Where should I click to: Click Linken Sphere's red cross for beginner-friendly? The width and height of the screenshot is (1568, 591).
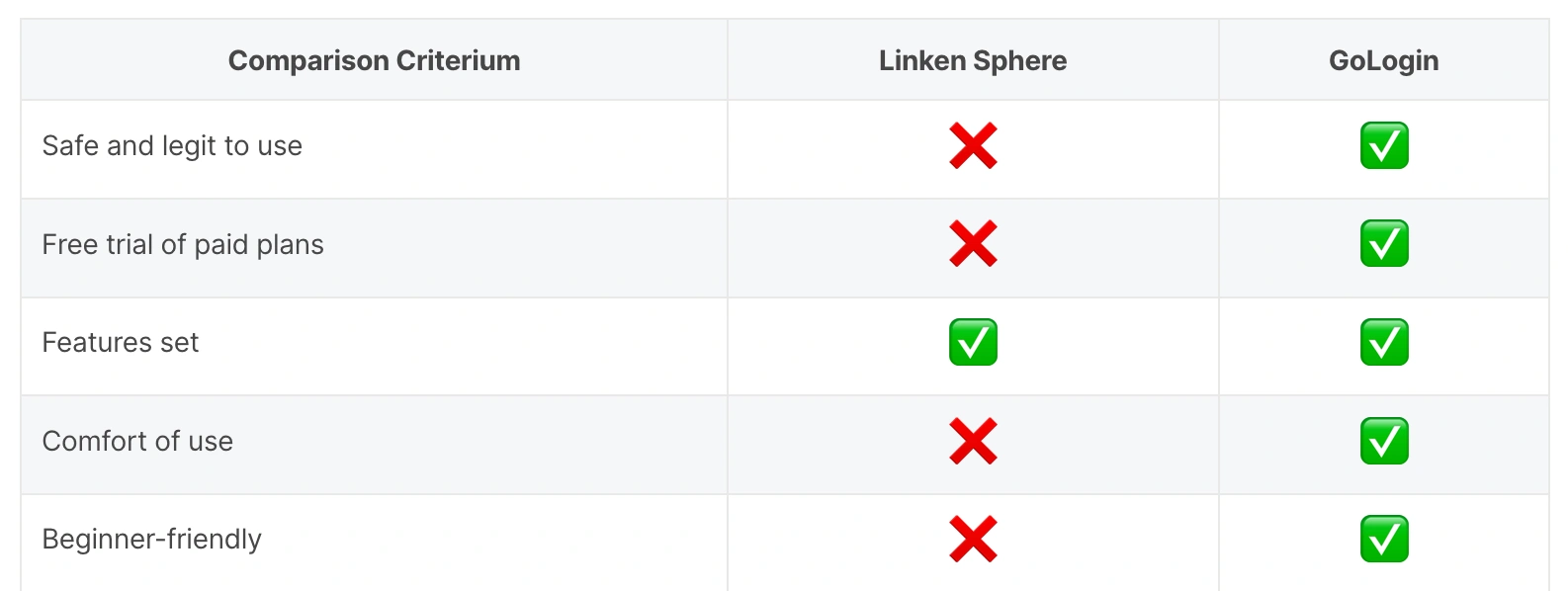(973, 540)
